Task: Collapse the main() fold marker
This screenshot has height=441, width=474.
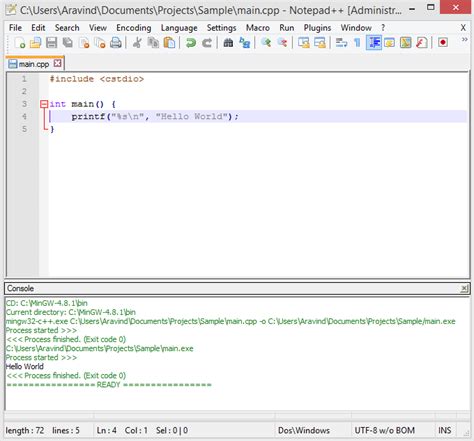Action: coord(44,104)
